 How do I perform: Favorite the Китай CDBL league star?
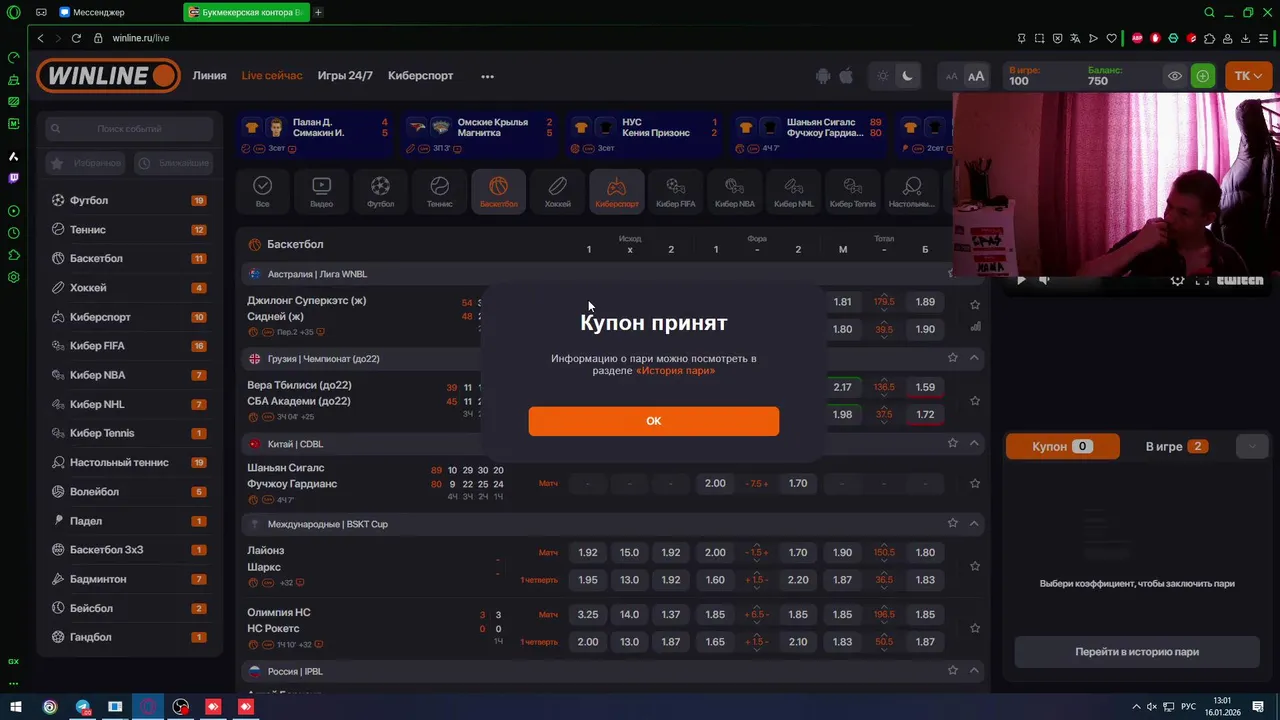[953, 443]
